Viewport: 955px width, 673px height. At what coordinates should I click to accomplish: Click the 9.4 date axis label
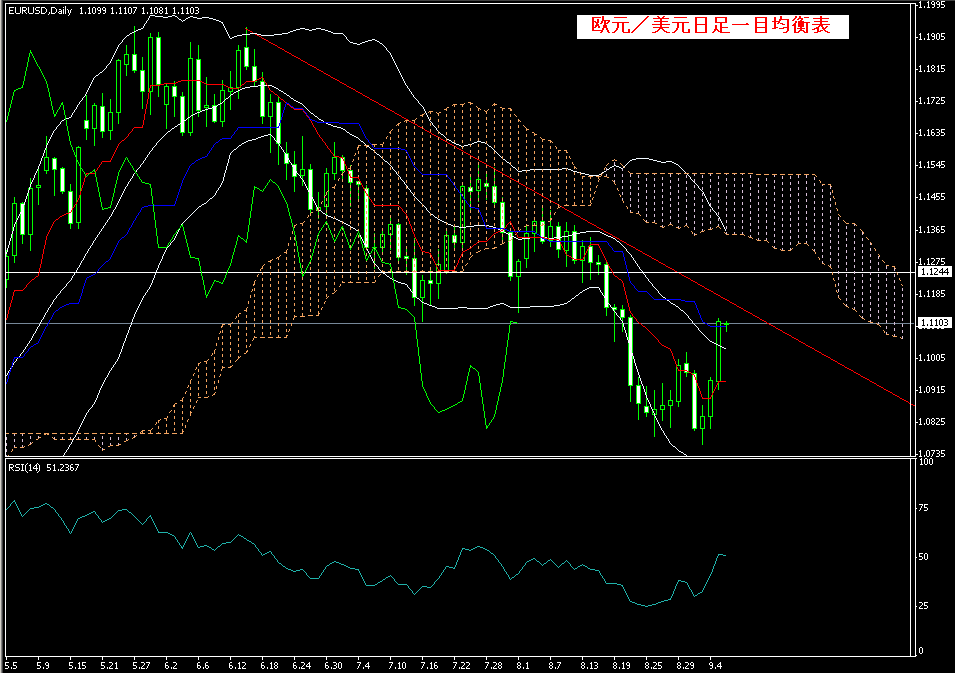coord(716,666)
